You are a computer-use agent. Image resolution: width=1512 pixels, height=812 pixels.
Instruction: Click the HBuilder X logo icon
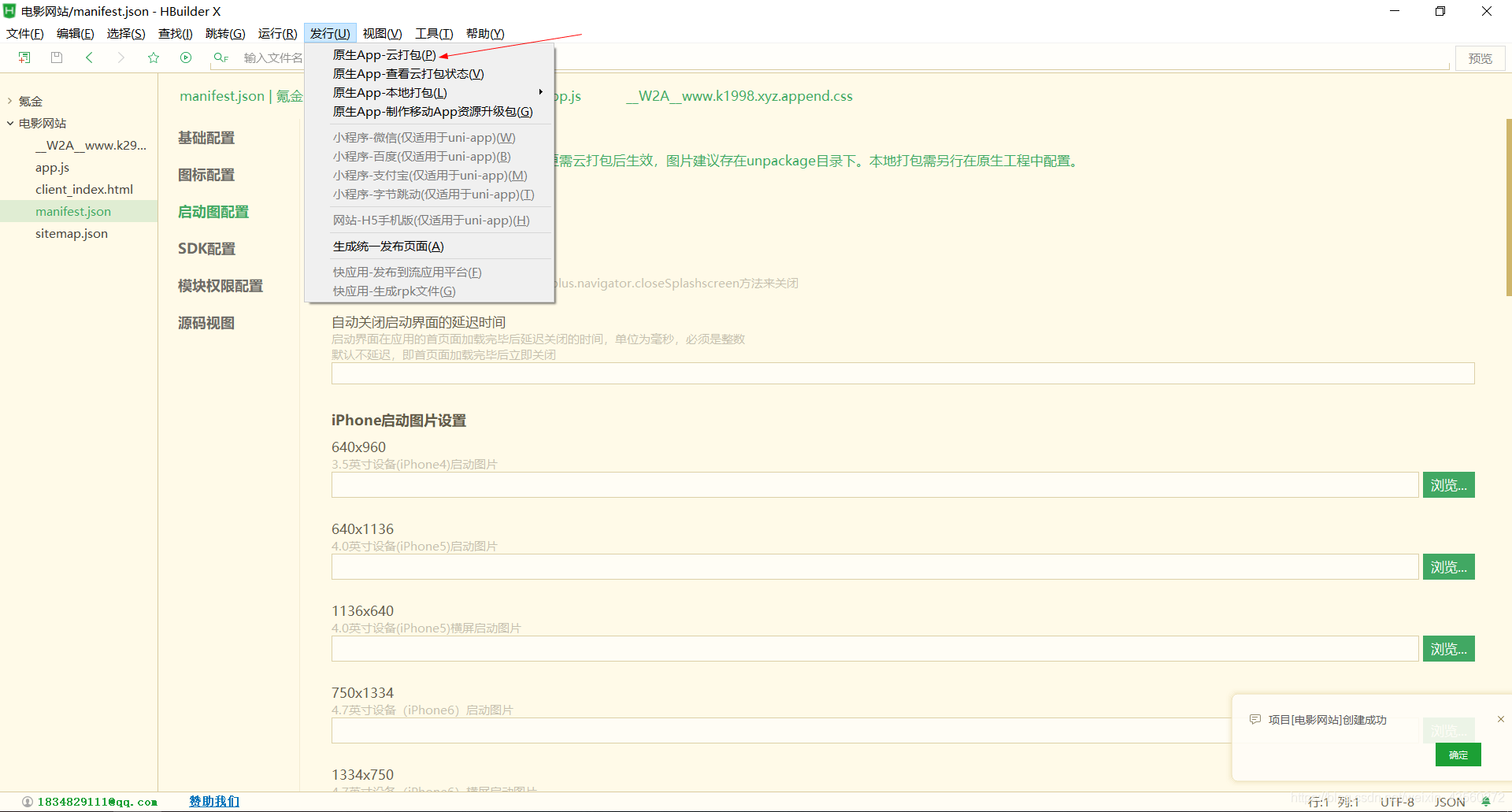click(x=9, y=11)
